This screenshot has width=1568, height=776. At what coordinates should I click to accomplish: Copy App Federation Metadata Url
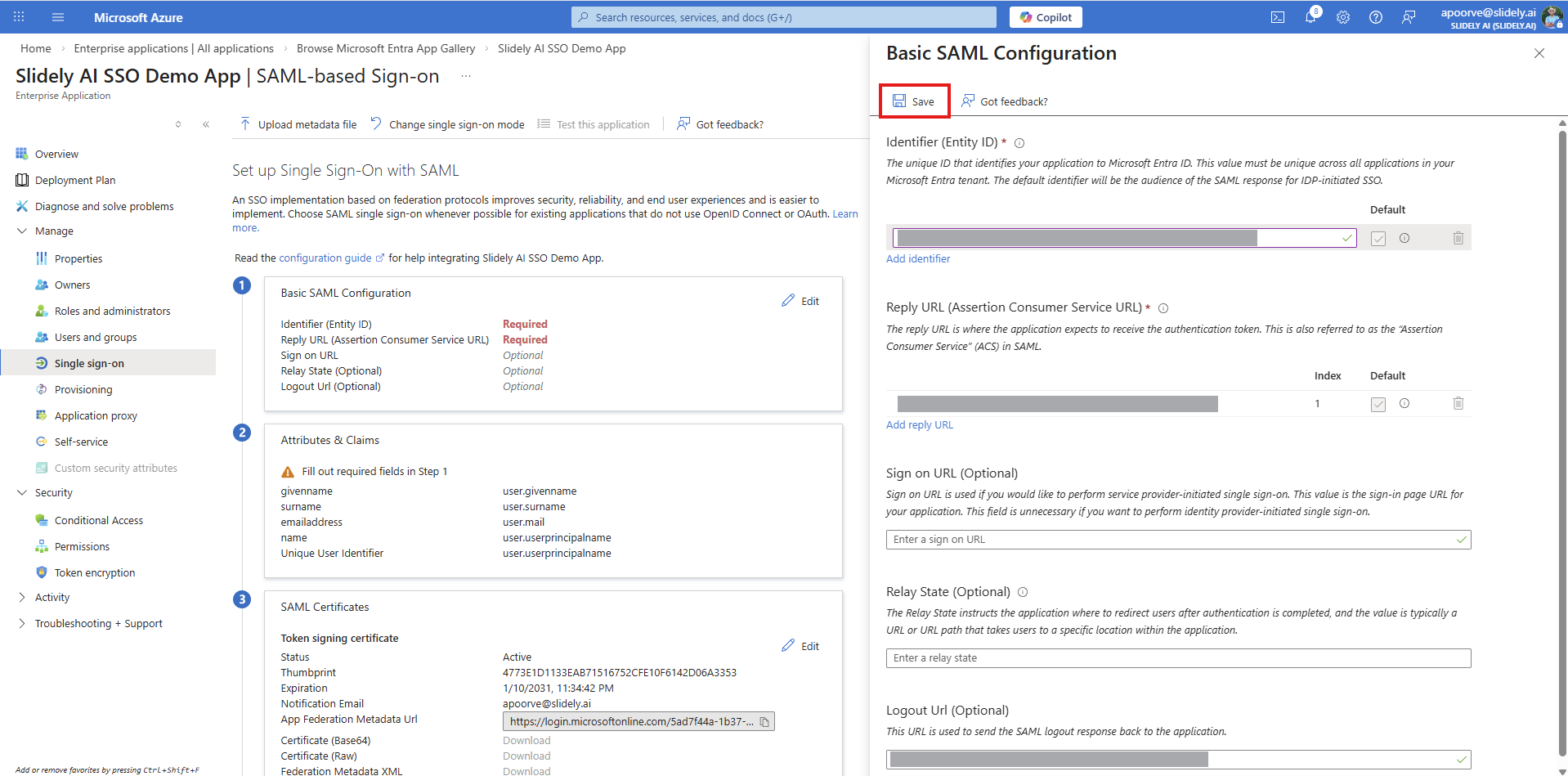764,721
